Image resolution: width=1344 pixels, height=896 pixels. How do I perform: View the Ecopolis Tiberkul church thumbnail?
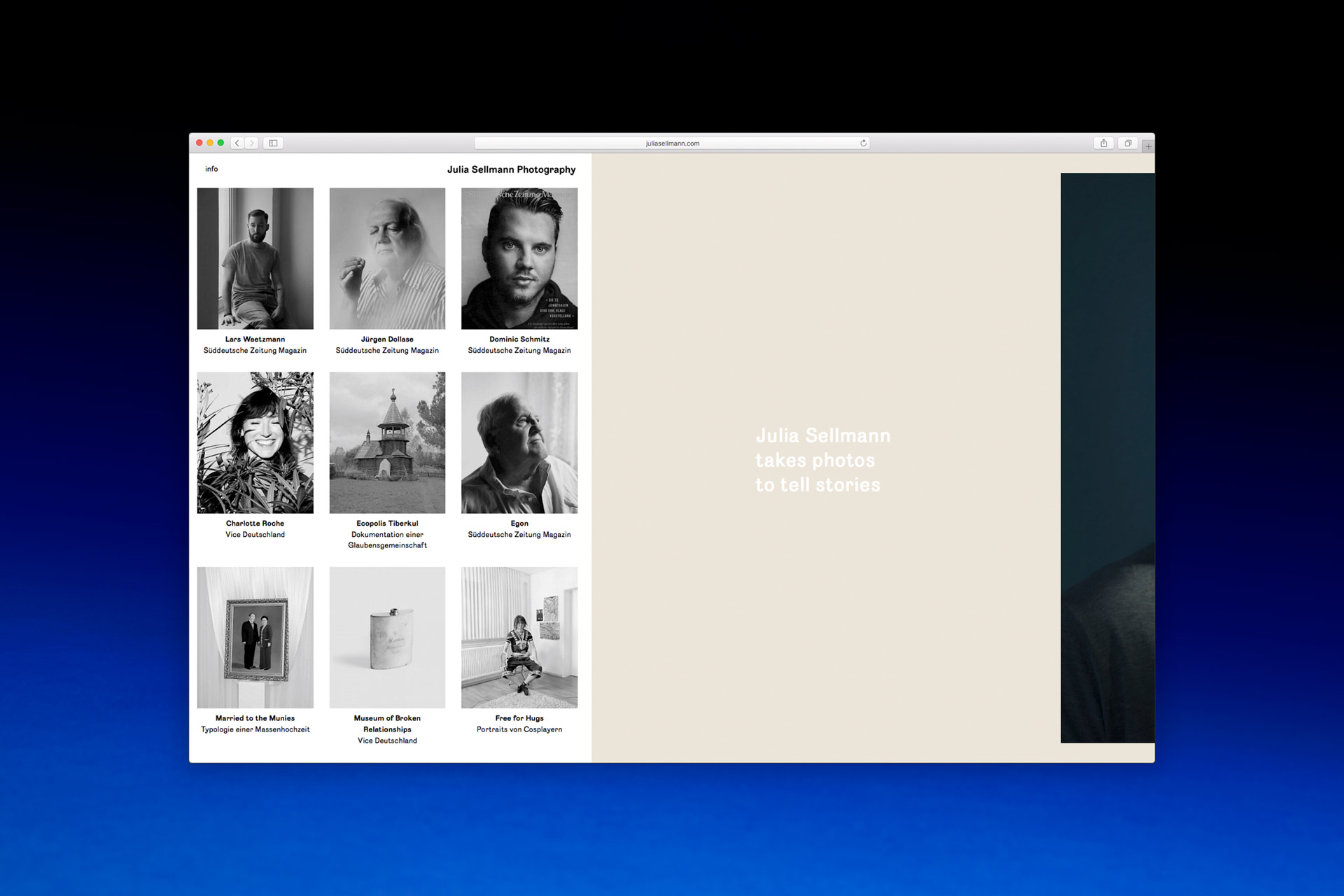387,442
